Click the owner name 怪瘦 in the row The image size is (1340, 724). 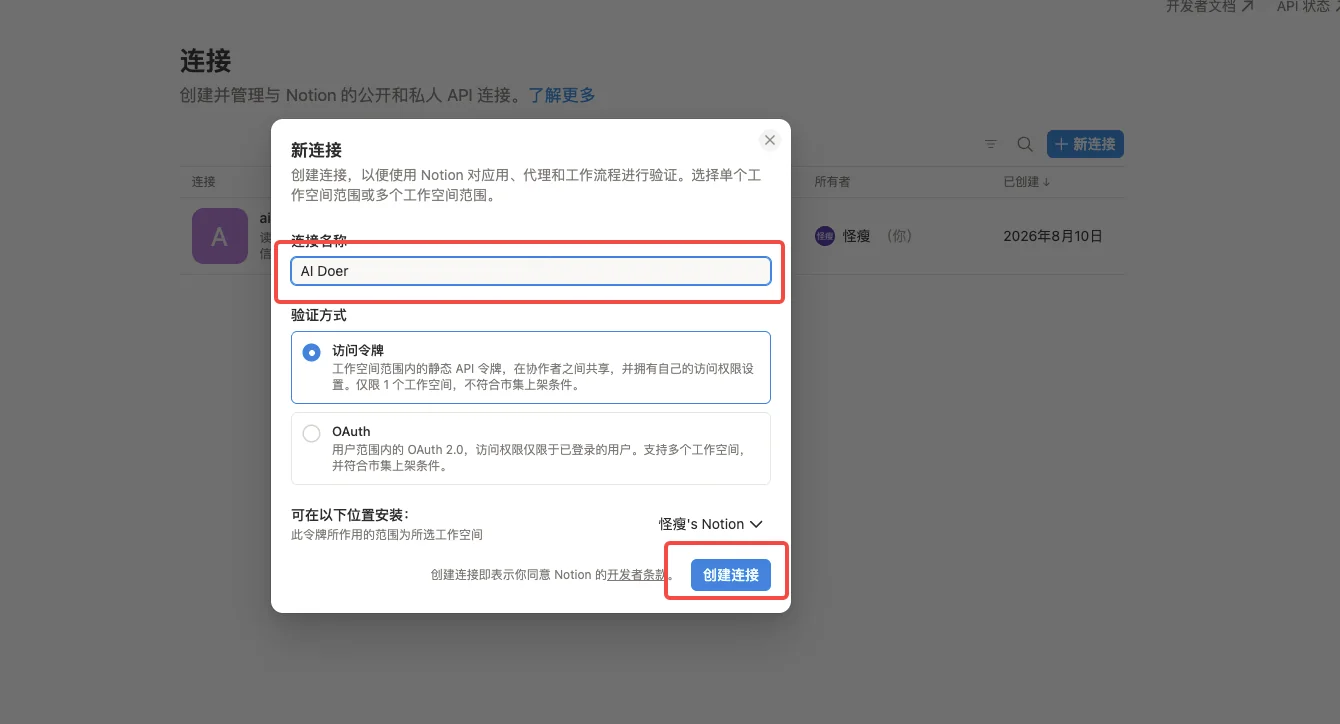(857, 237)
